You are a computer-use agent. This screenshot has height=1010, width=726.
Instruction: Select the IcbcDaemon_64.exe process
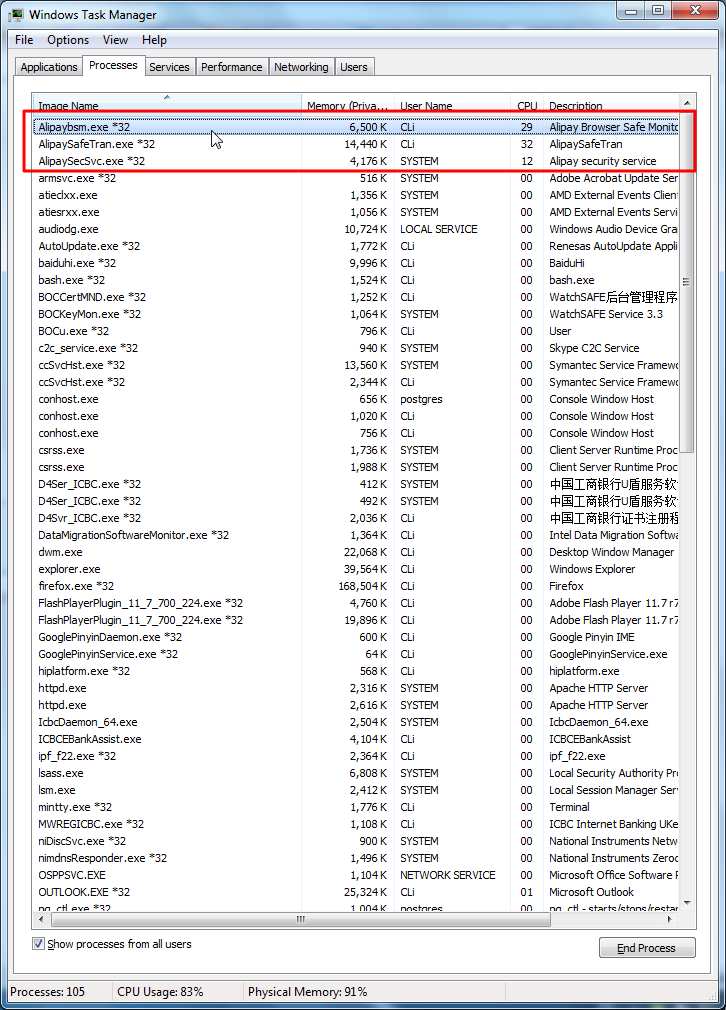click(356, 722)
